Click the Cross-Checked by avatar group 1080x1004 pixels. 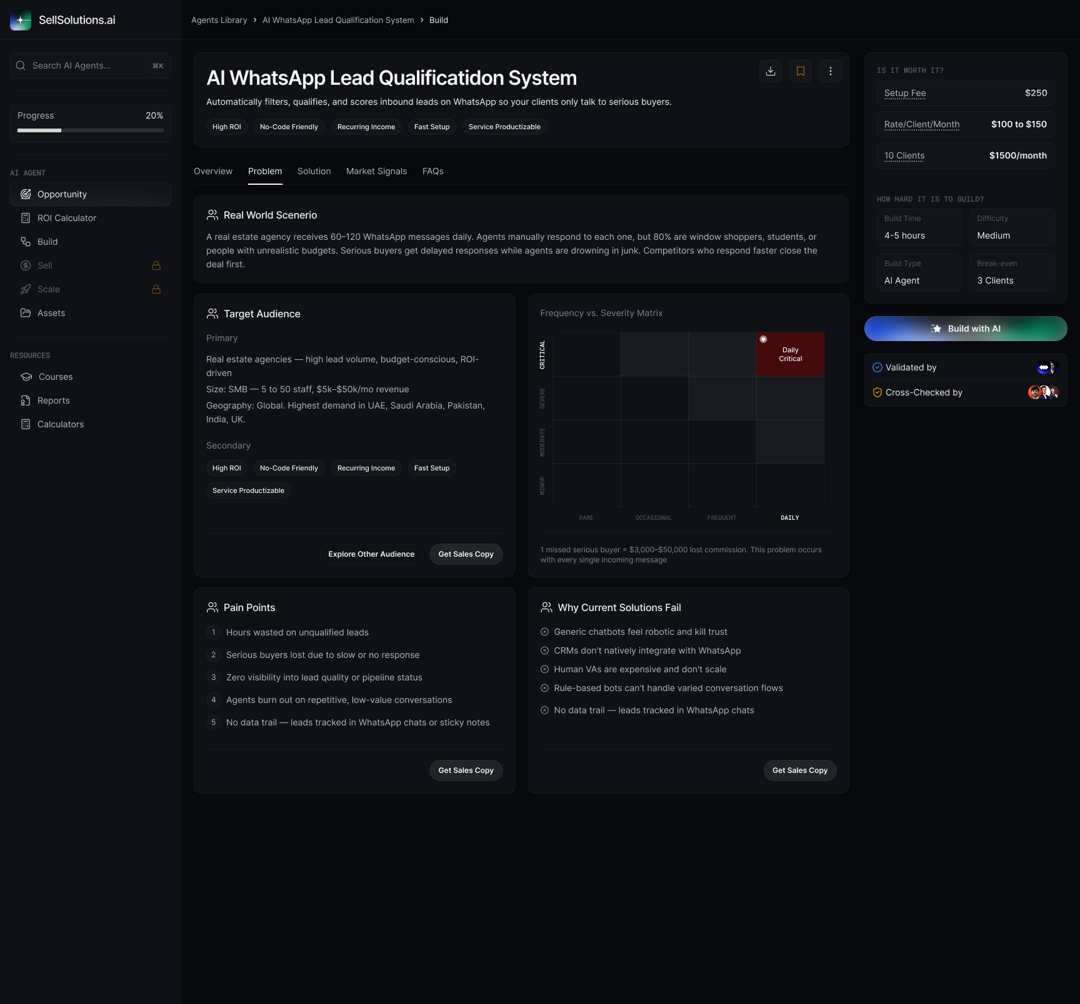tap(1043, 393)
